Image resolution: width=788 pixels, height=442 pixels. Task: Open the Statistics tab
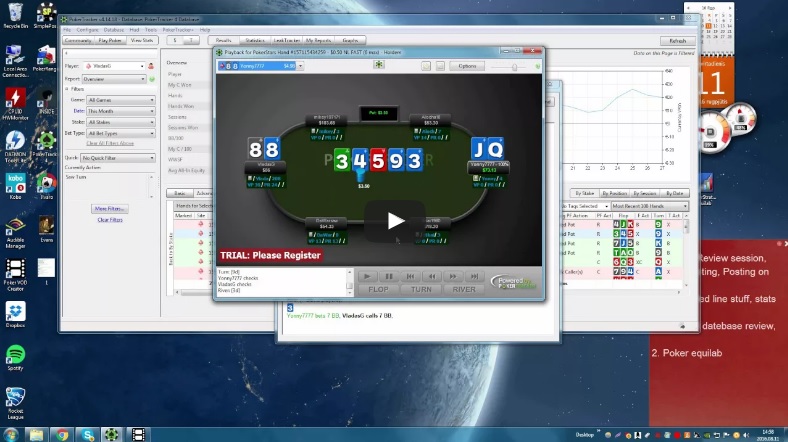(x=255, y=40)
